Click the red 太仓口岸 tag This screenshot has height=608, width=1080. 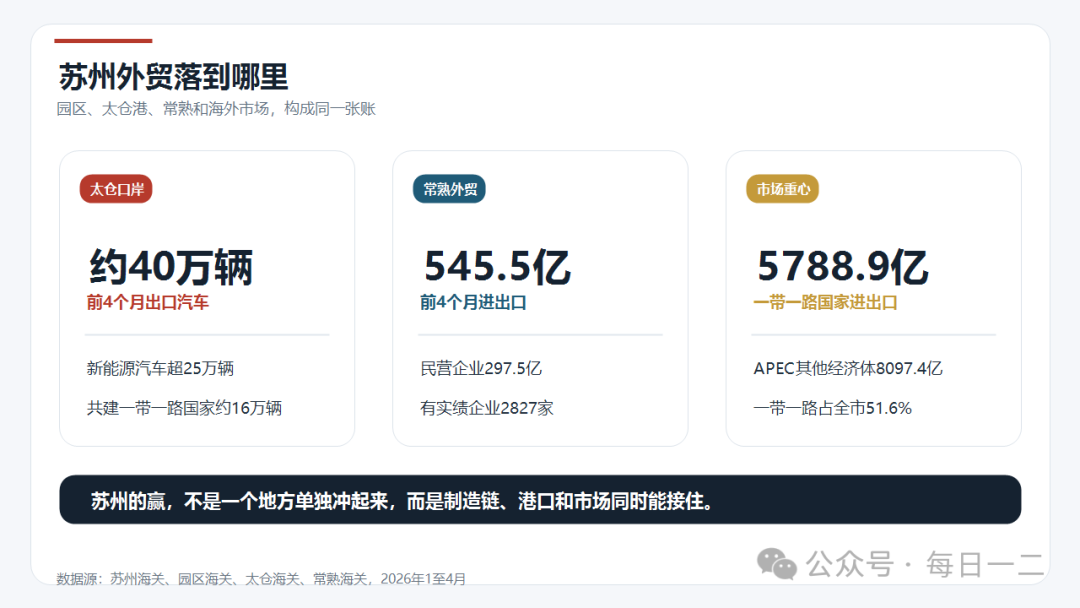[116, 189]
